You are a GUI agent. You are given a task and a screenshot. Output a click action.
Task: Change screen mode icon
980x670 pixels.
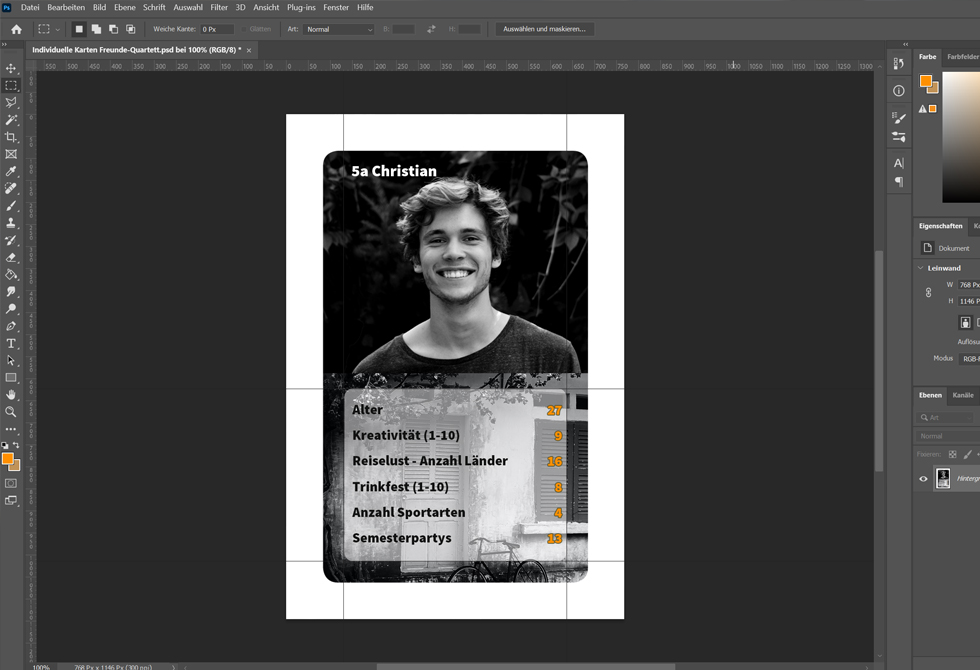pos(11,500)
